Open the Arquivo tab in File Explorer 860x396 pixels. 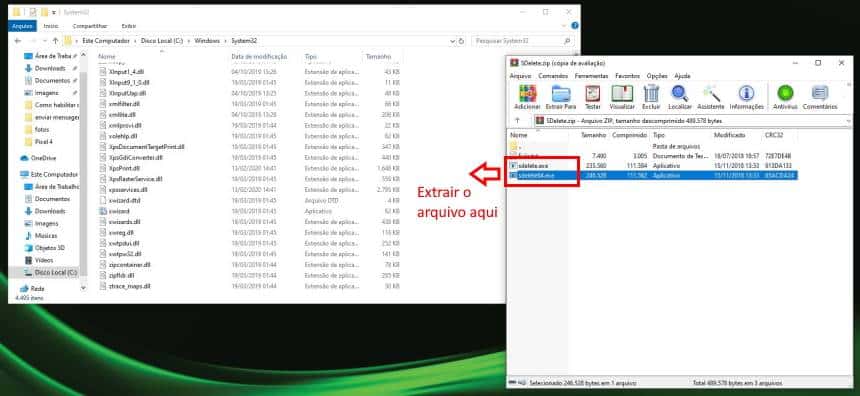22,26
